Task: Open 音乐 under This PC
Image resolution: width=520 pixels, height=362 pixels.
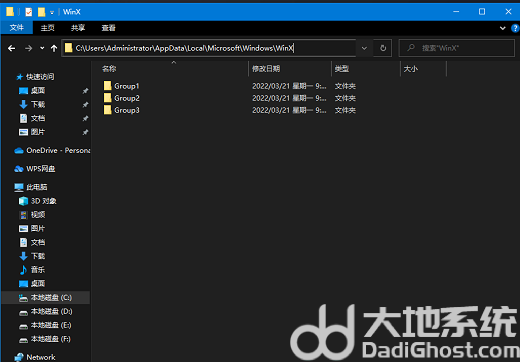Action: (x=32, y=270)
